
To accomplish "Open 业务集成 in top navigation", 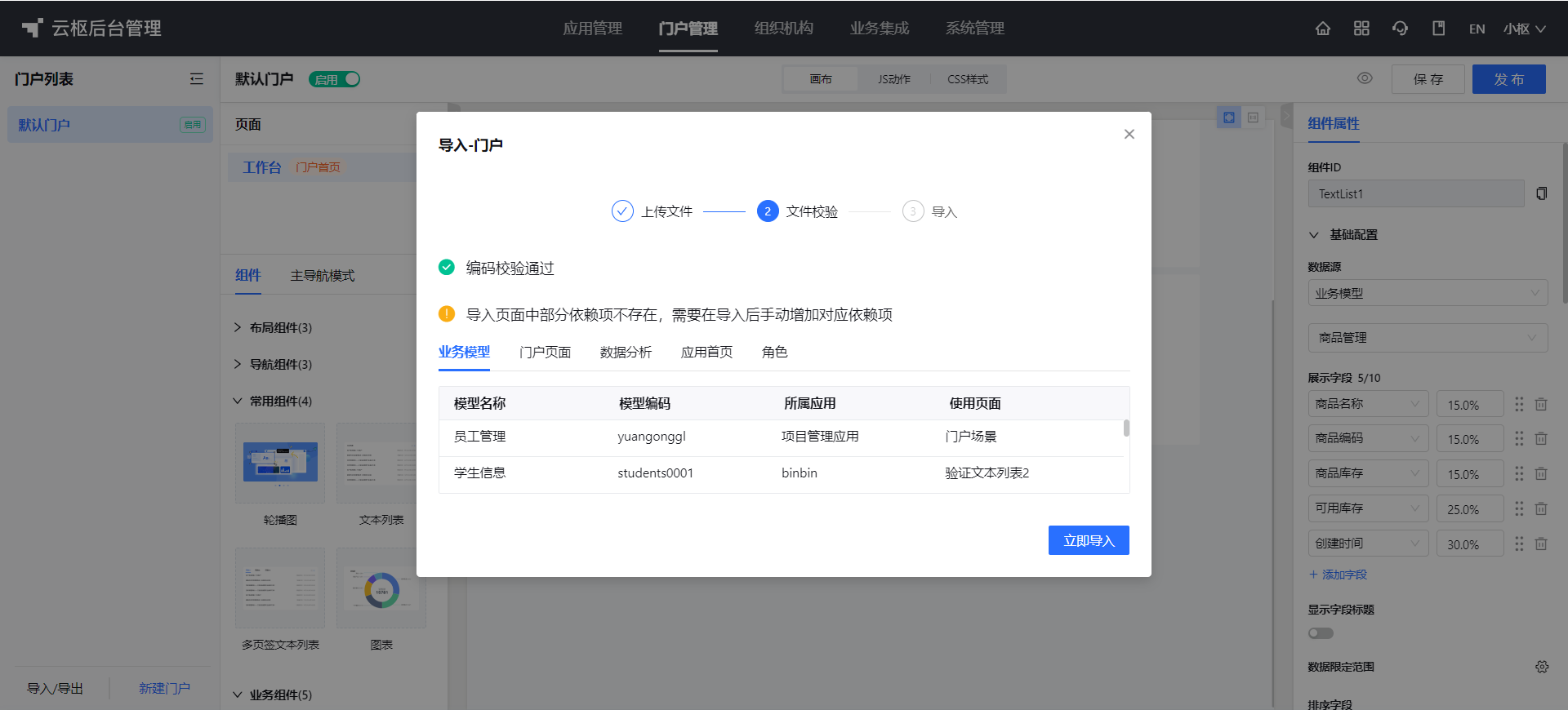I will [x=880, y=29].
